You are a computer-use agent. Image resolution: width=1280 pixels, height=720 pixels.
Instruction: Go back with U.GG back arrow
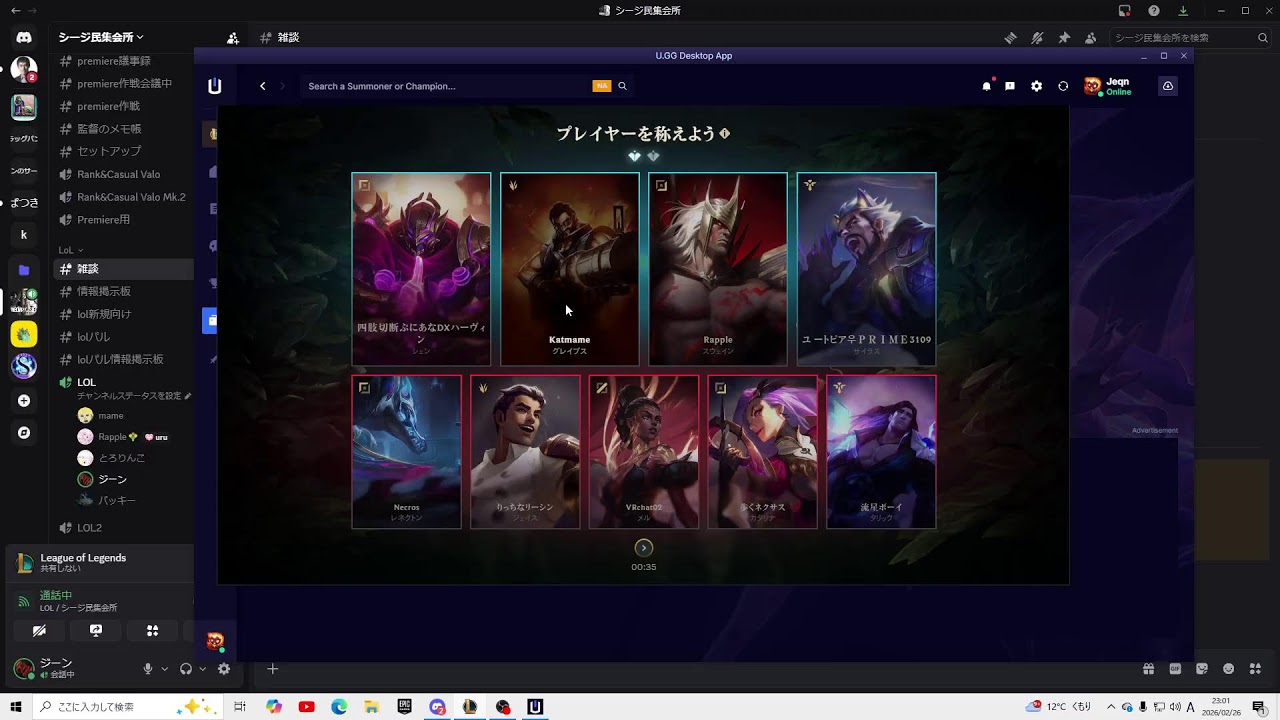pos(262,86)
